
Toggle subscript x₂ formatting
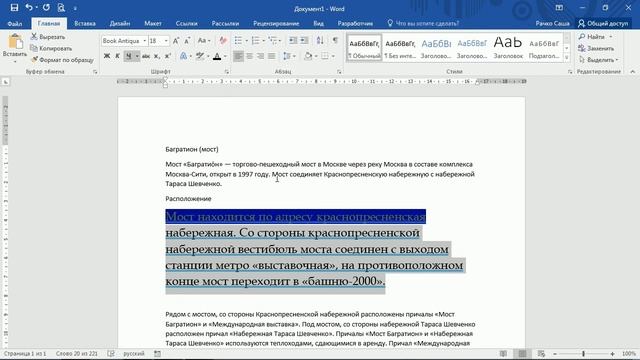[157, 56]
